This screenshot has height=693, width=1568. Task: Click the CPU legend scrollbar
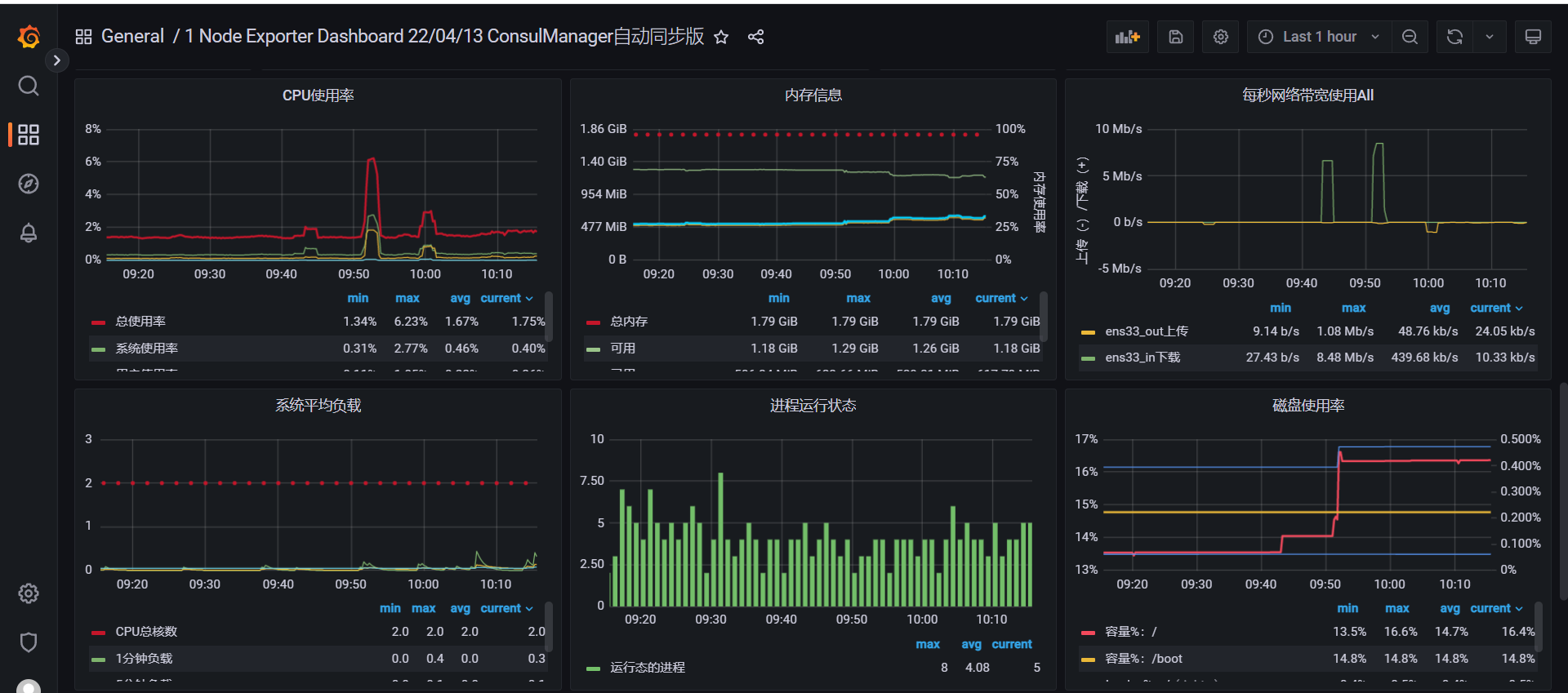[550, 317]
